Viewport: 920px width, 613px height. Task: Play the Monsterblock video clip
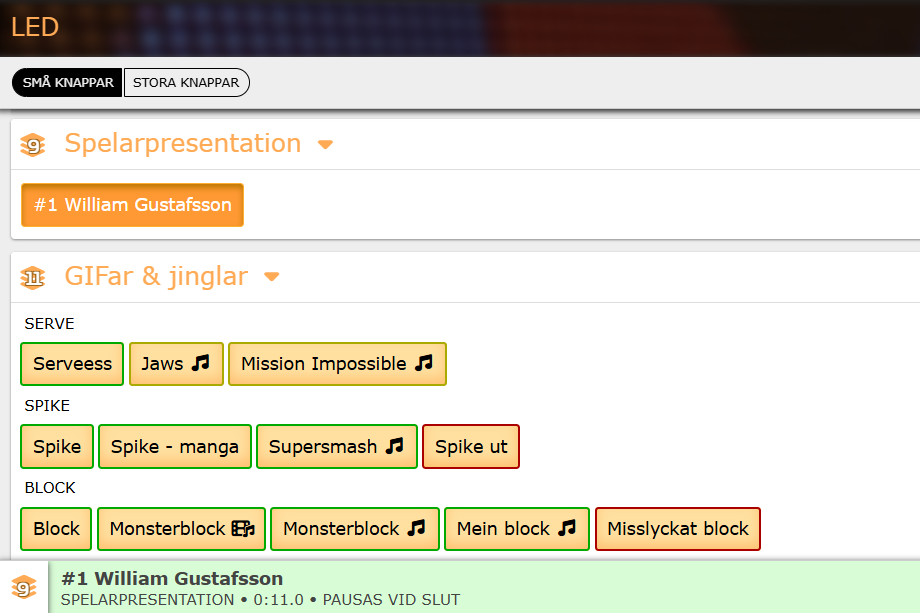click(x=181, y=529)
